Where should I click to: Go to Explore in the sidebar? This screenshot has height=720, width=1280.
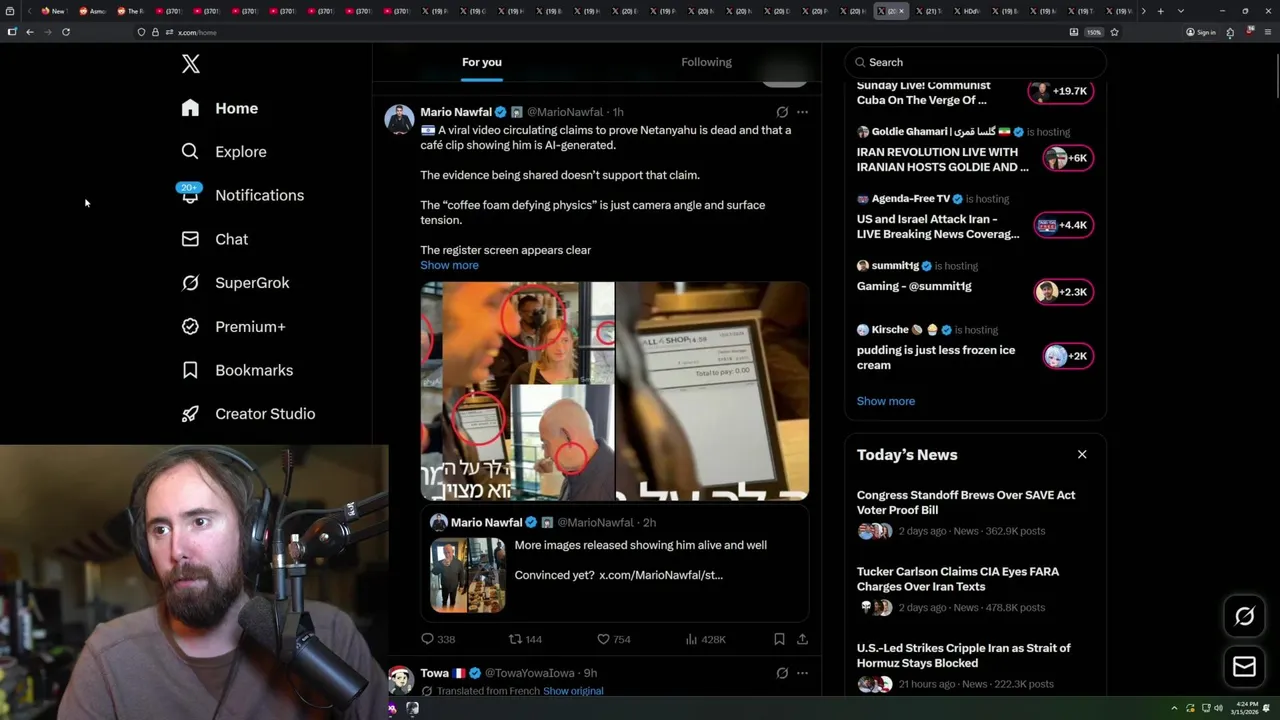click(x=224, y=152)
